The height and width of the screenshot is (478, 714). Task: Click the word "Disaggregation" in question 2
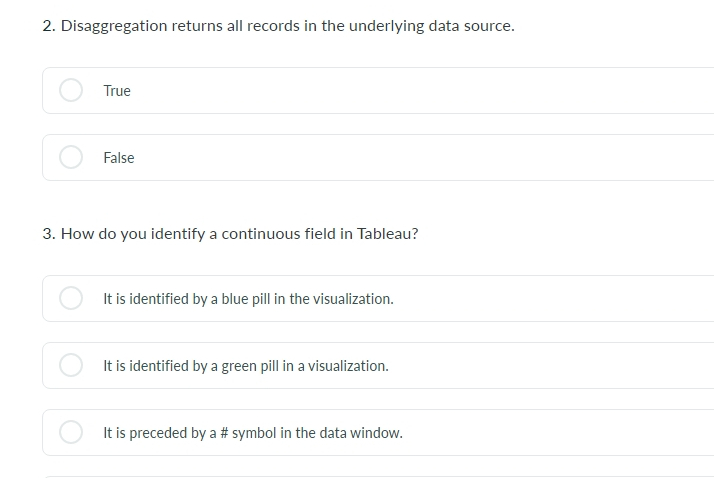click(x=114, y=26)
